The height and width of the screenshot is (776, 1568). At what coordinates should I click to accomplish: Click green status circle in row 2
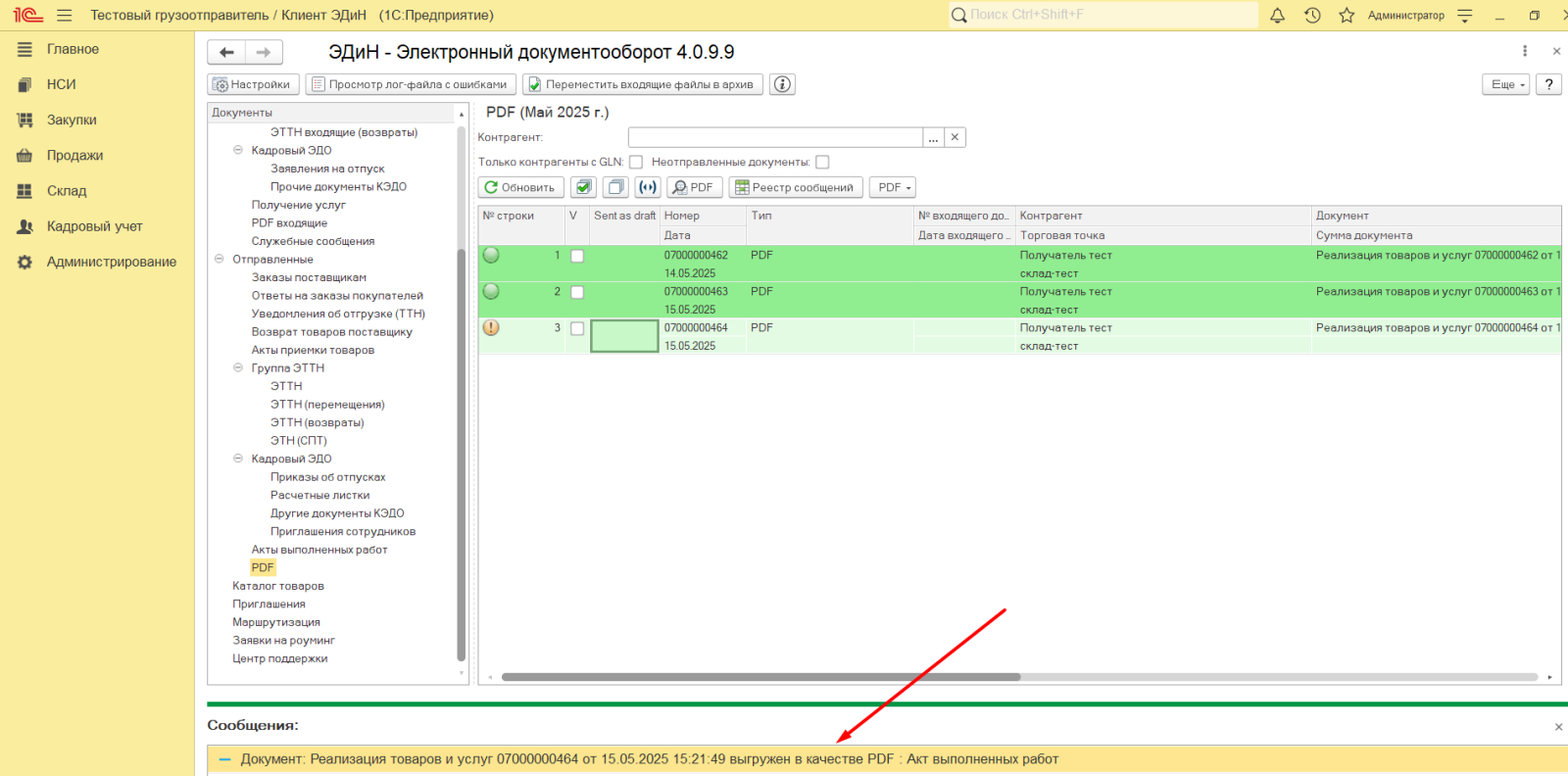[x=491, y=291]
